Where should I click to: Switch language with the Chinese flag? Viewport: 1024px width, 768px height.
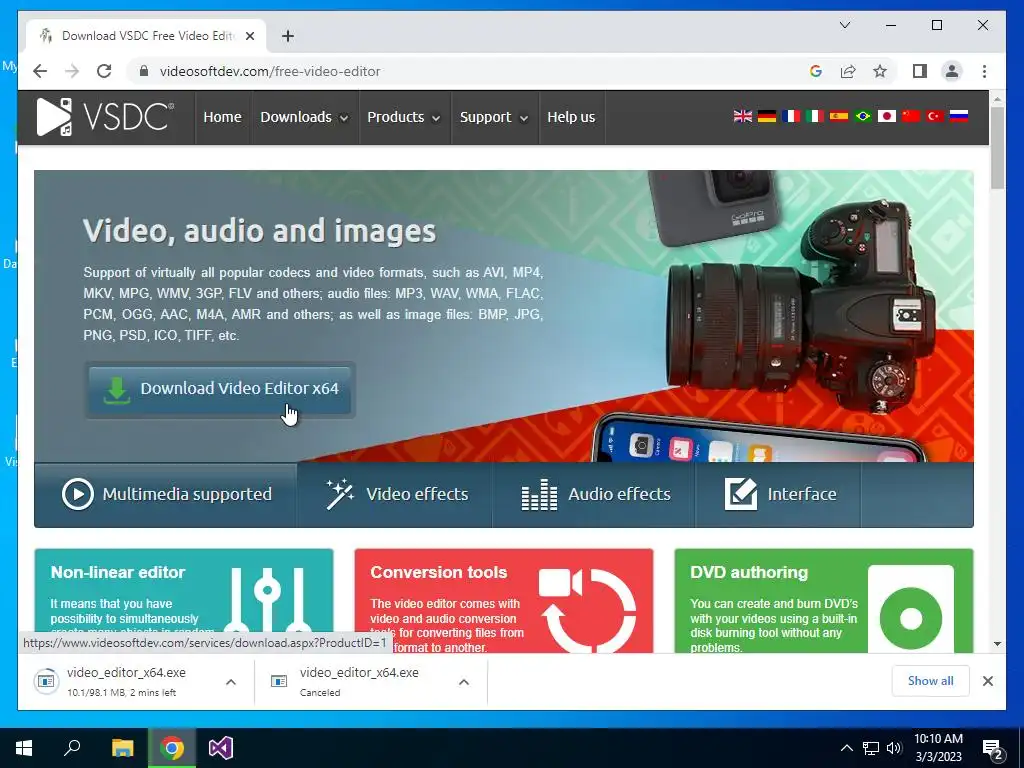[910, 116]
